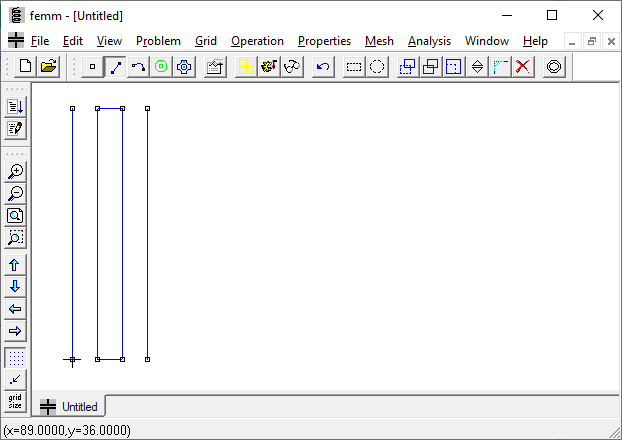Select the Untitled document tab
This screenshot has width=622, height=440.
pos(70,407)
